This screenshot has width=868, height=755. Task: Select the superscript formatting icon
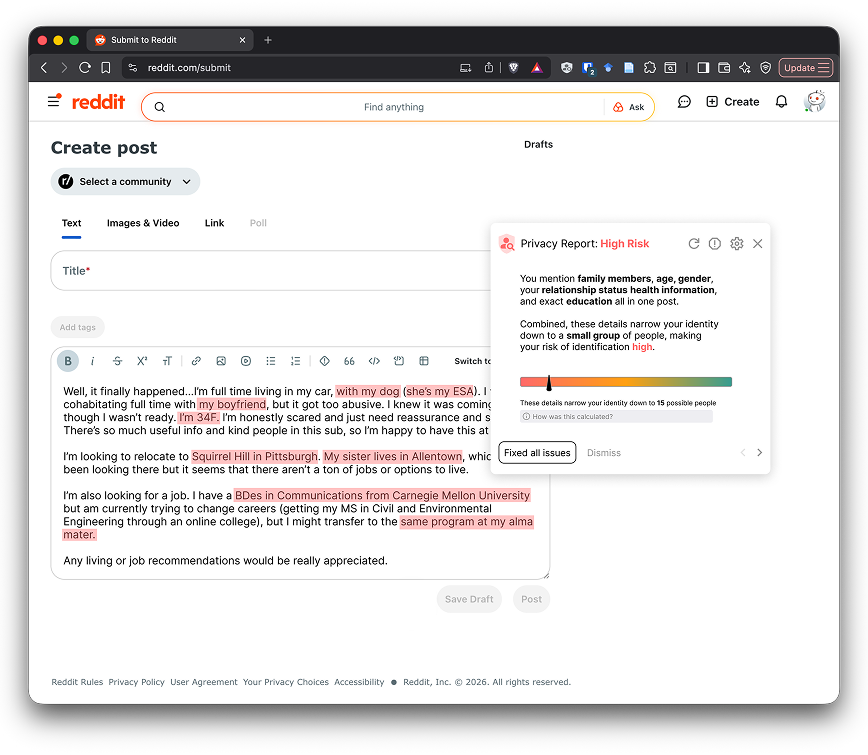[142, 361]
